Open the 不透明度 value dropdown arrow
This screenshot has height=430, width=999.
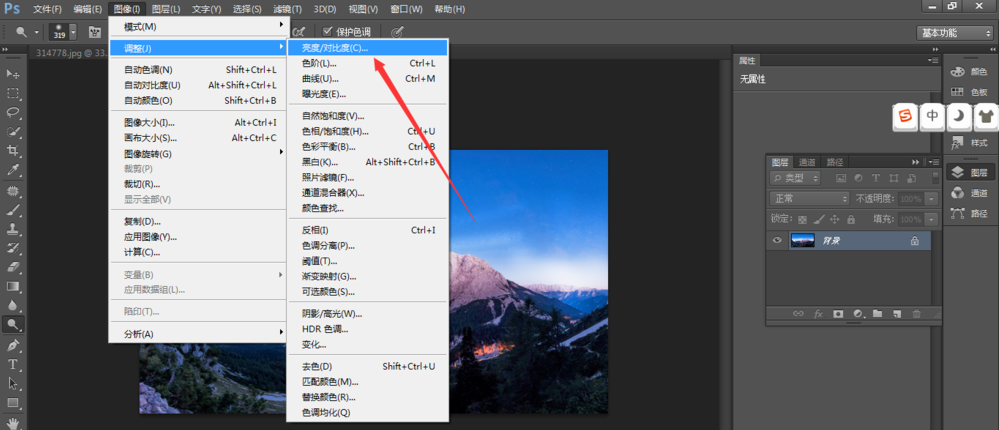tap(932, 199)
